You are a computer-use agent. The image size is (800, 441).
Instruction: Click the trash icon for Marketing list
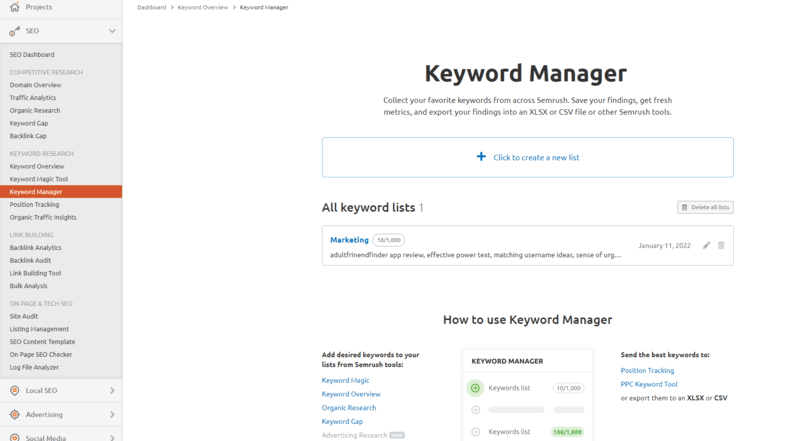721,246
